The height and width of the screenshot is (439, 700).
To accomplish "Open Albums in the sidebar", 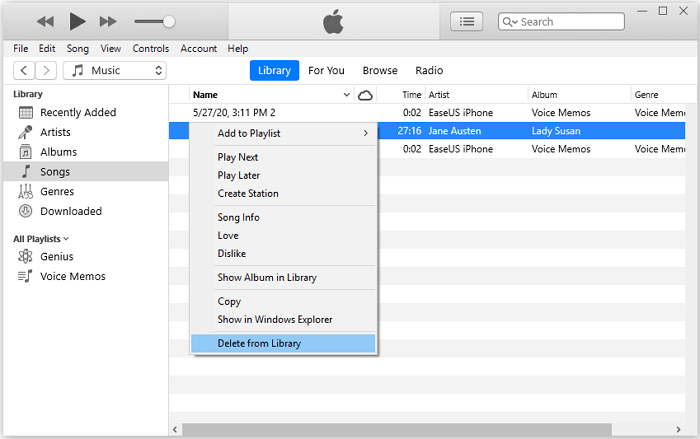I will click(x=58, y=152).
